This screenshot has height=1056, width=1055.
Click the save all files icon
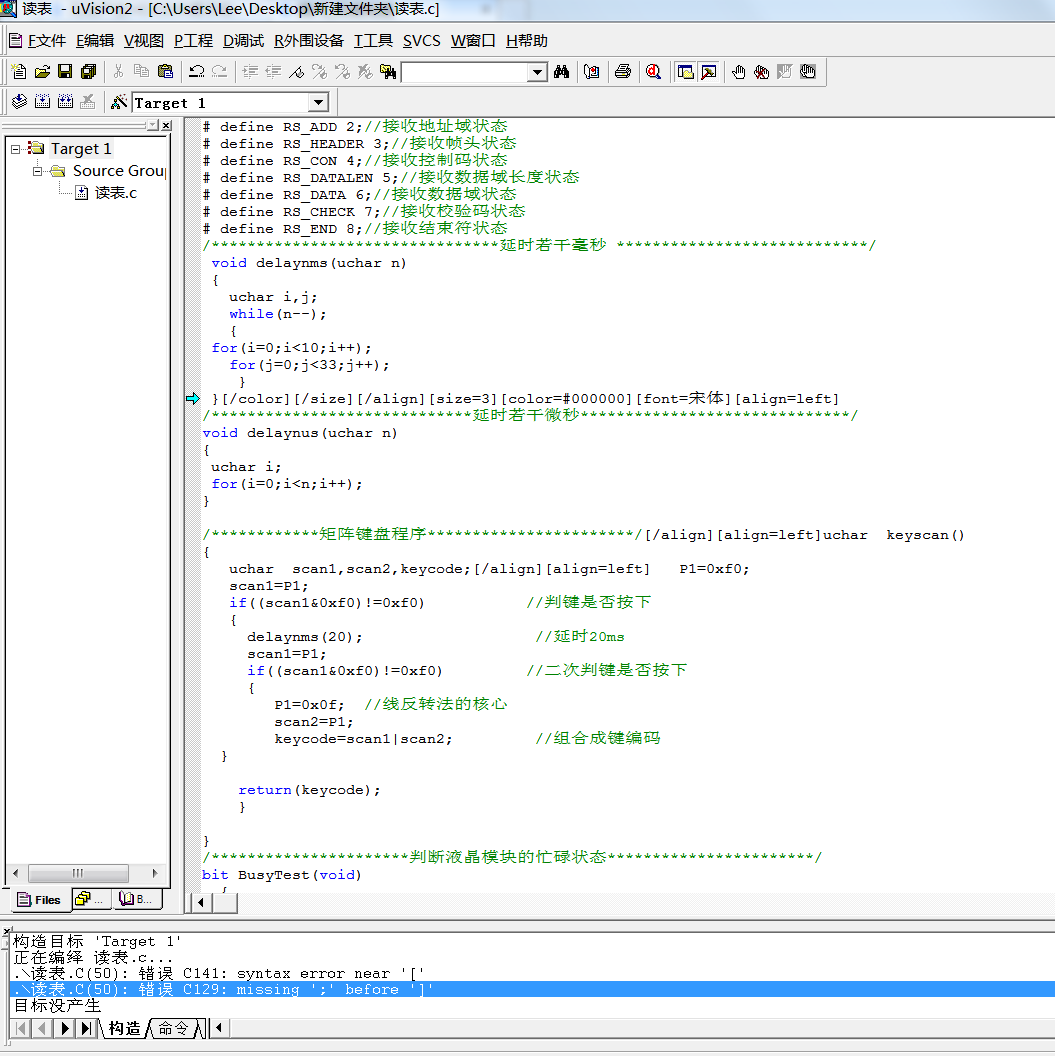pos(88,71)
